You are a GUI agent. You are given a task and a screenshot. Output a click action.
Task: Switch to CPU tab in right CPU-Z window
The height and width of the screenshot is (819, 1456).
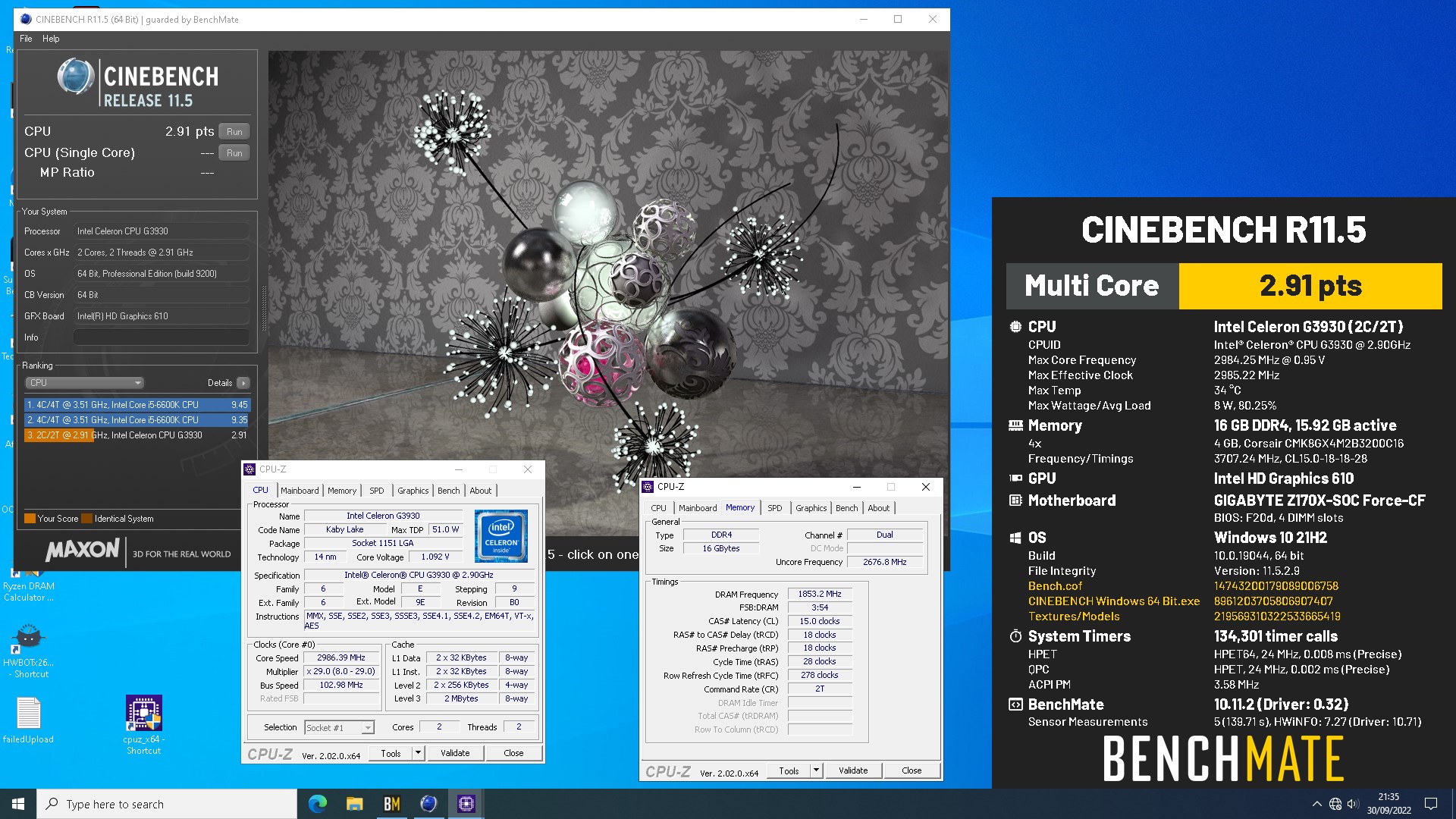pyautogui.click(x=659, y=508)
